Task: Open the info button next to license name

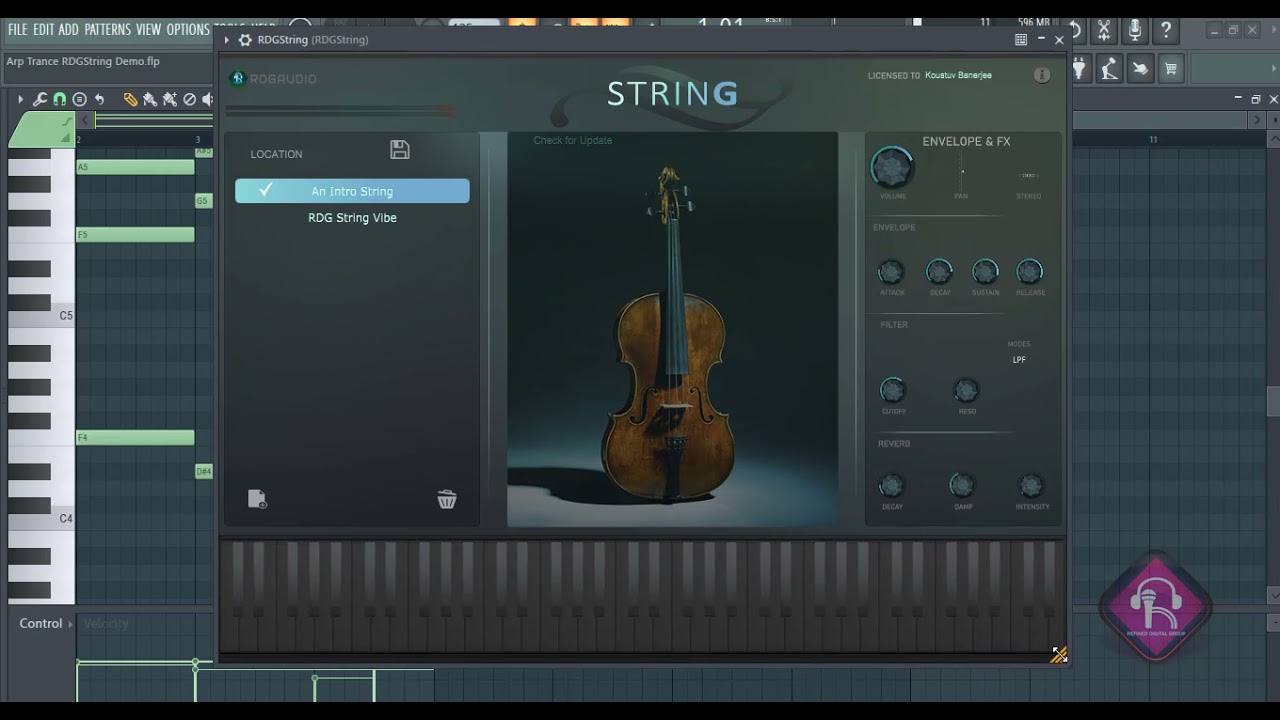Action: coord(1042,75)
